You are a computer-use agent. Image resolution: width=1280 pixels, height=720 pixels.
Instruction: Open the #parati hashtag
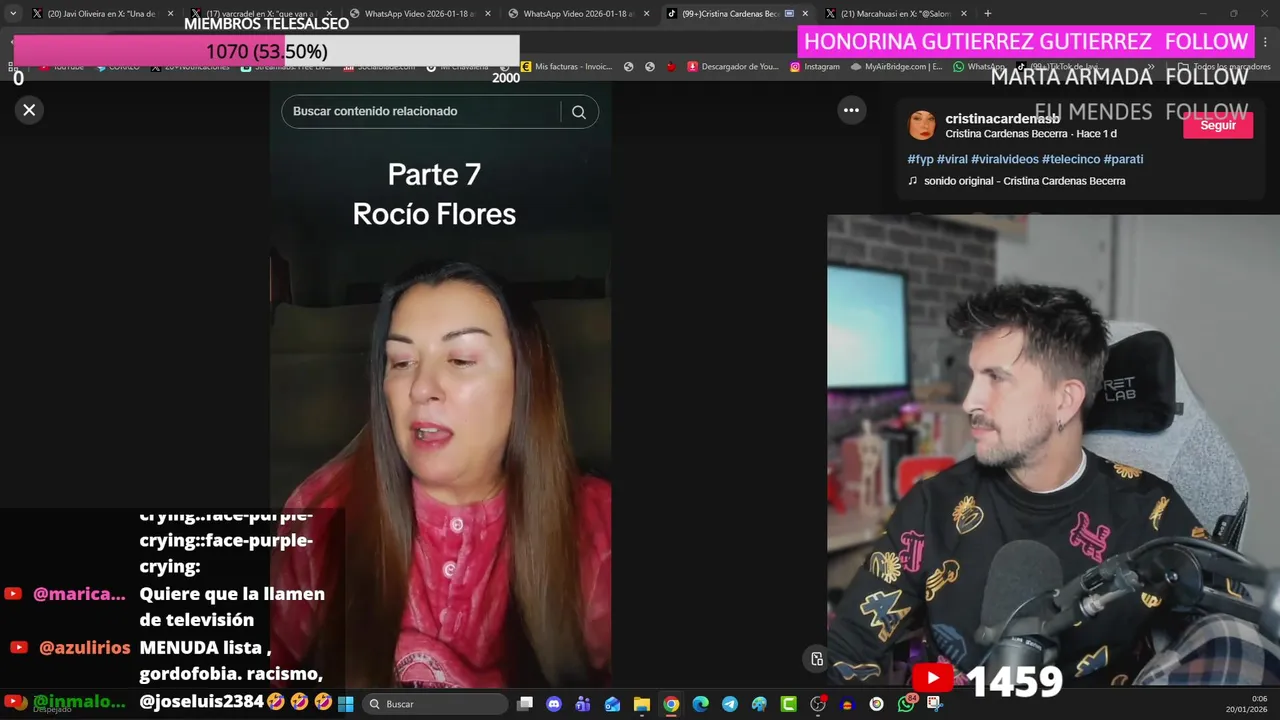(x=1123, y=159)
